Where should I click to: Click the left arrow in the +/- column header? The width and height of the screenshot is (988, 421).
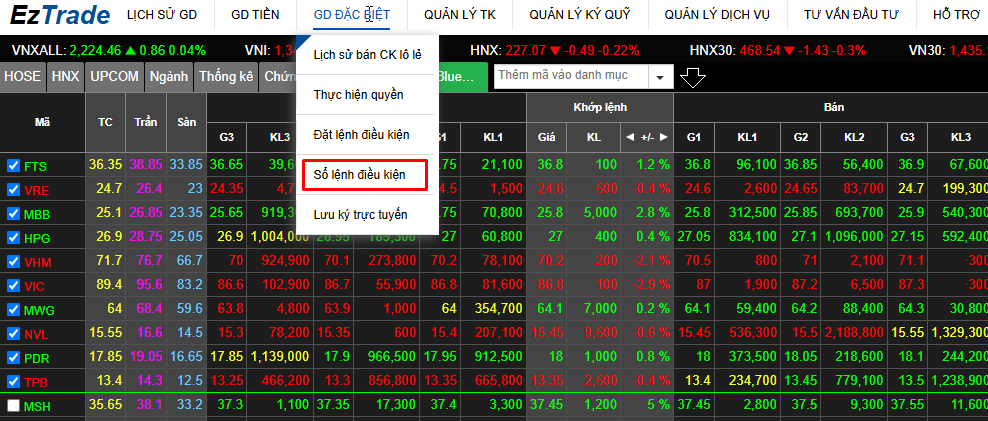[629, 137]
